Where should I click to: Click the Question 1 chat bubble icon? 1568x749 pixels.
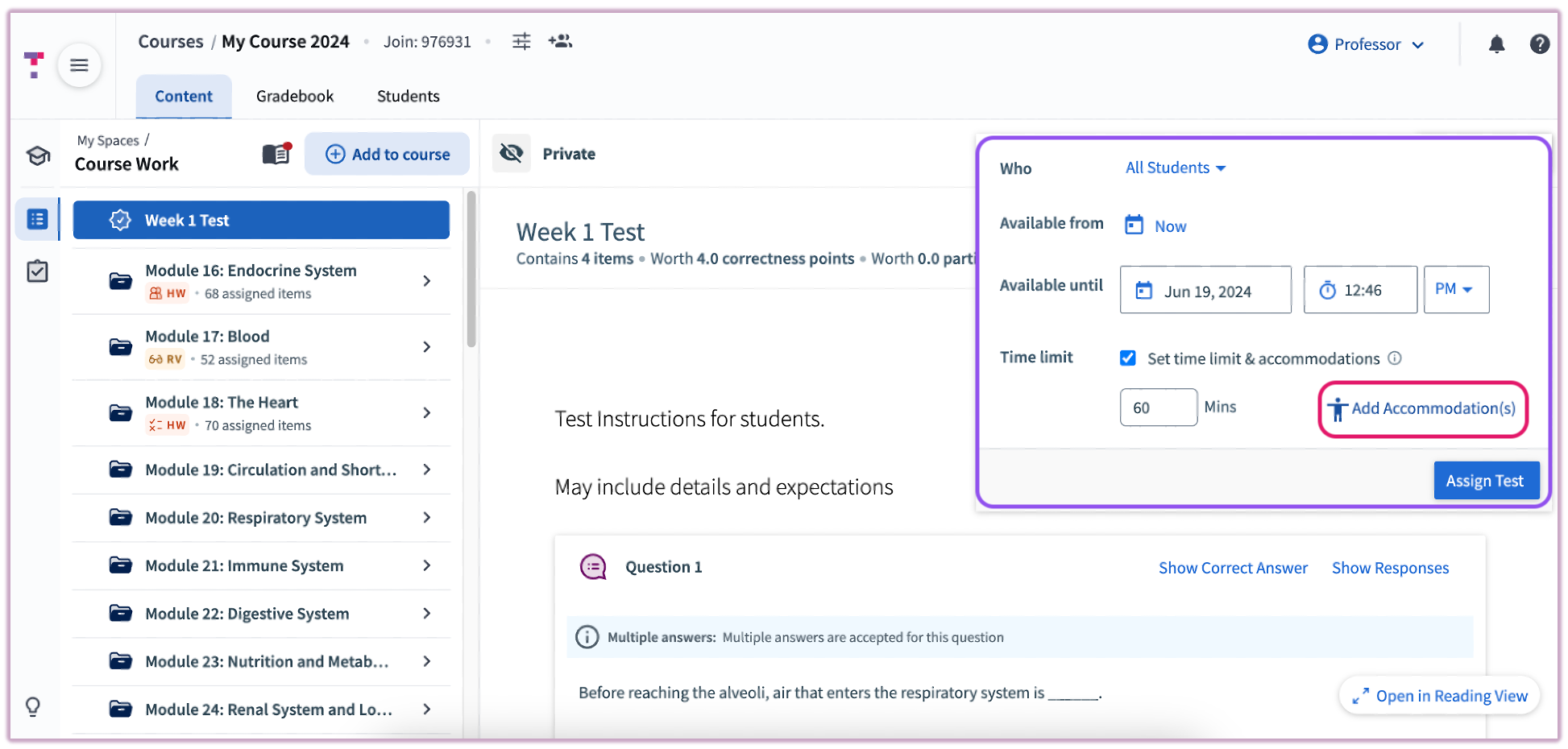[594, 567]
